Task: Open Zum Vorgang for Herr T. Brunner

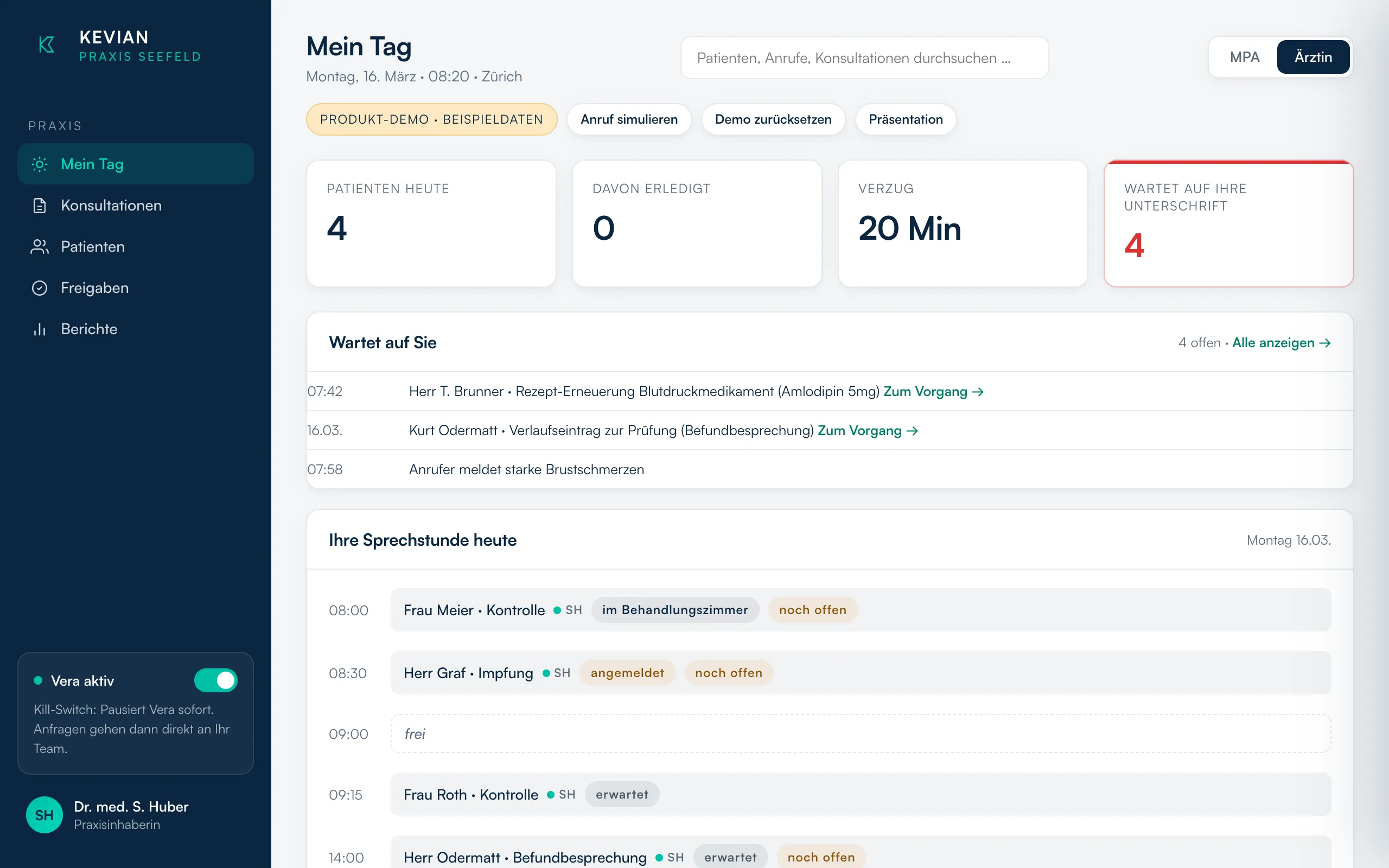Action: point(933,392)
